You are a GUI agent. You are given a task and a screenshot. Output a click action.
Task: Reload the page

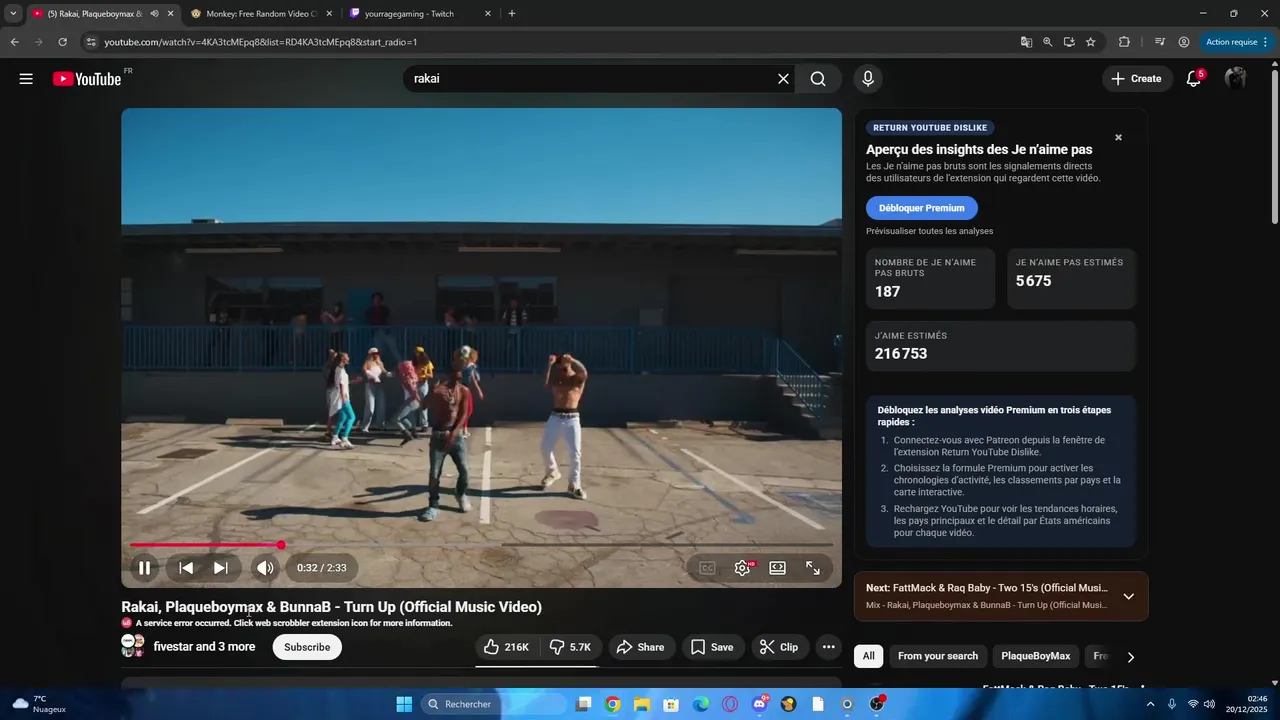point(63,42)
